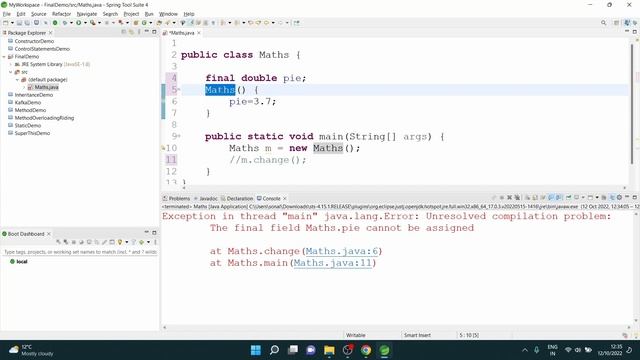The height and width of the screenshot is (360, 640).
Task: Click the green Boot Dashboard toolbar icon
Action: [55, 23]
